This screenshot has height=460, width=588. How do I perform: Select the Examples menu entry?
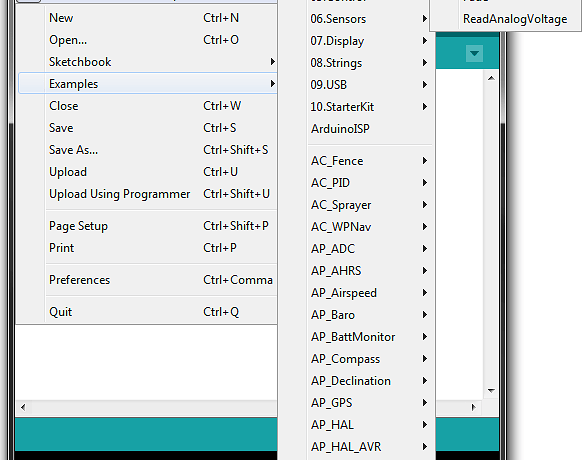(148, 84)
